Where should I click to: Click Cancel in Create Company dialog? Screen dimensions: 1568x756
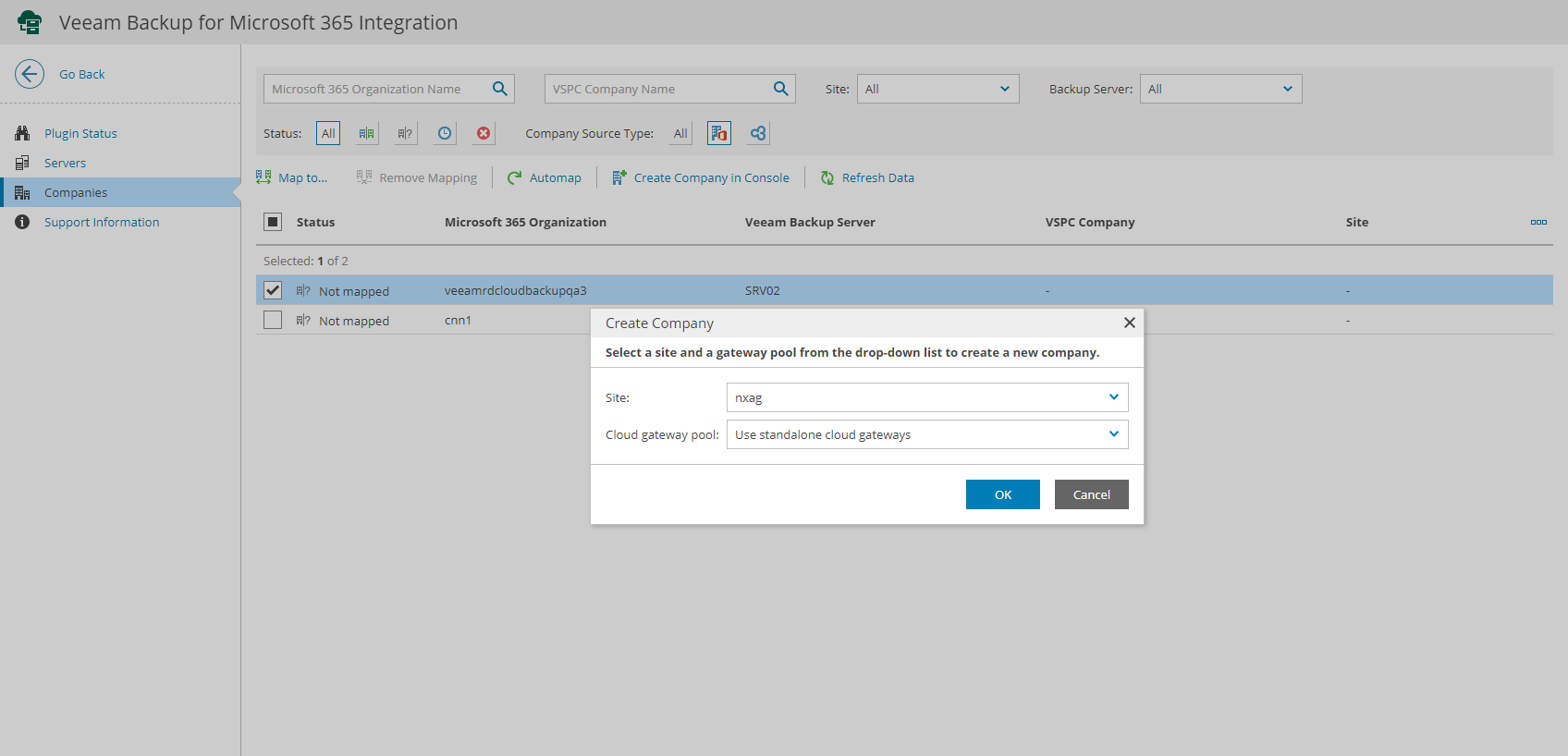tap(1092, 494)
